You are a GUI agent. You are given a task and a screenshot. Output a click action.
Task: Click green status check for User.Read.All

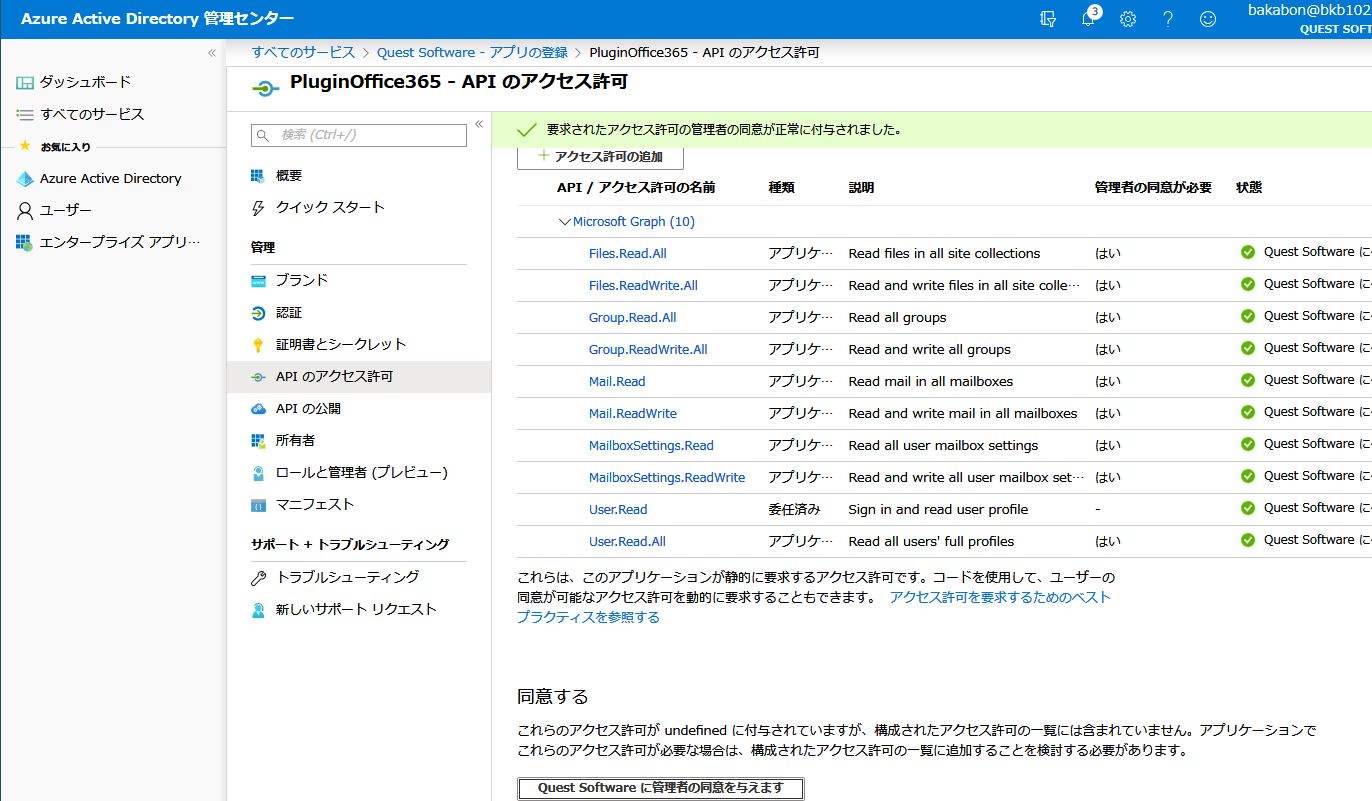(x=1247, y=540)
